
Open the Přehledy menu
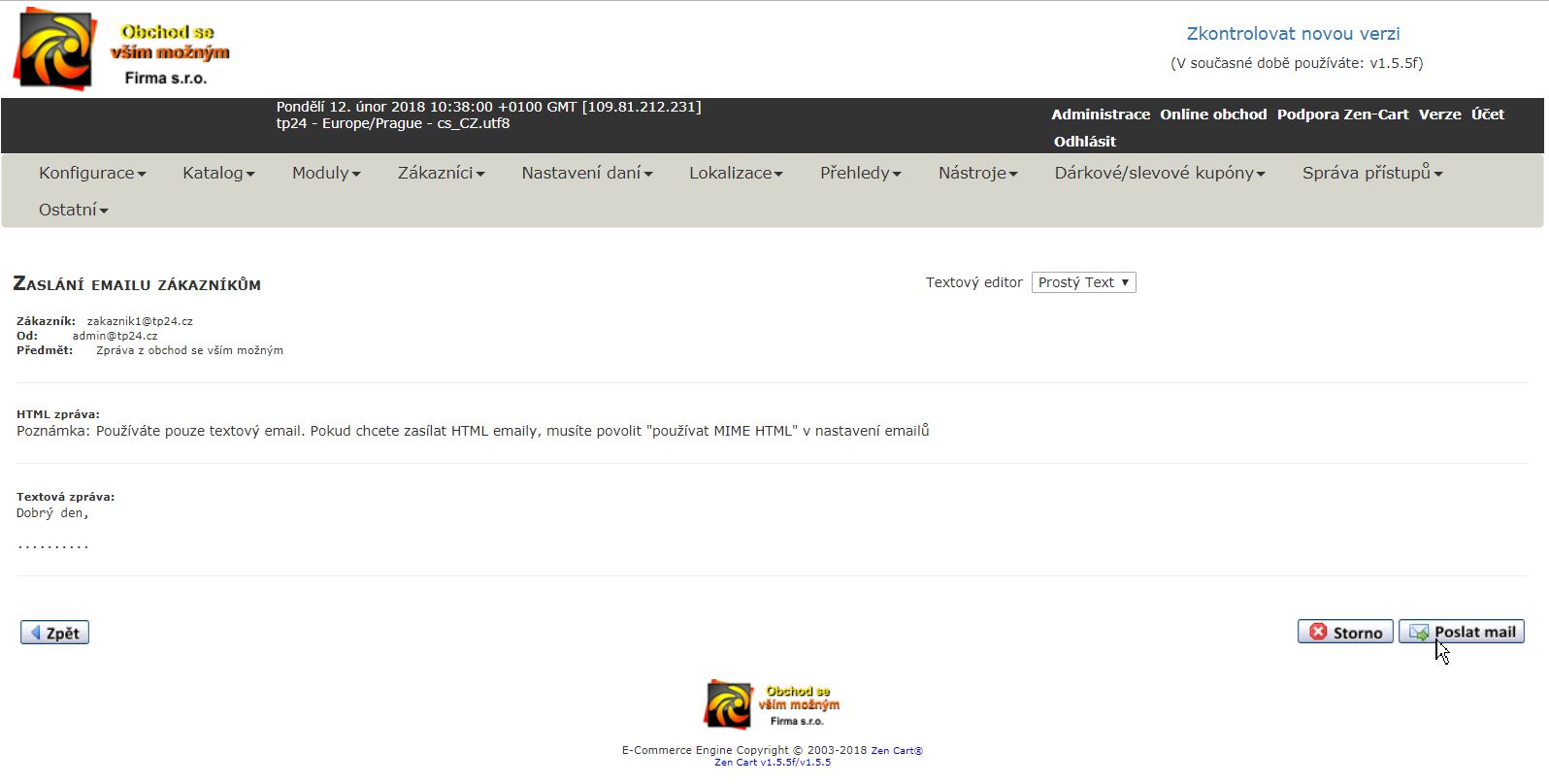click(x=860, y=173)
